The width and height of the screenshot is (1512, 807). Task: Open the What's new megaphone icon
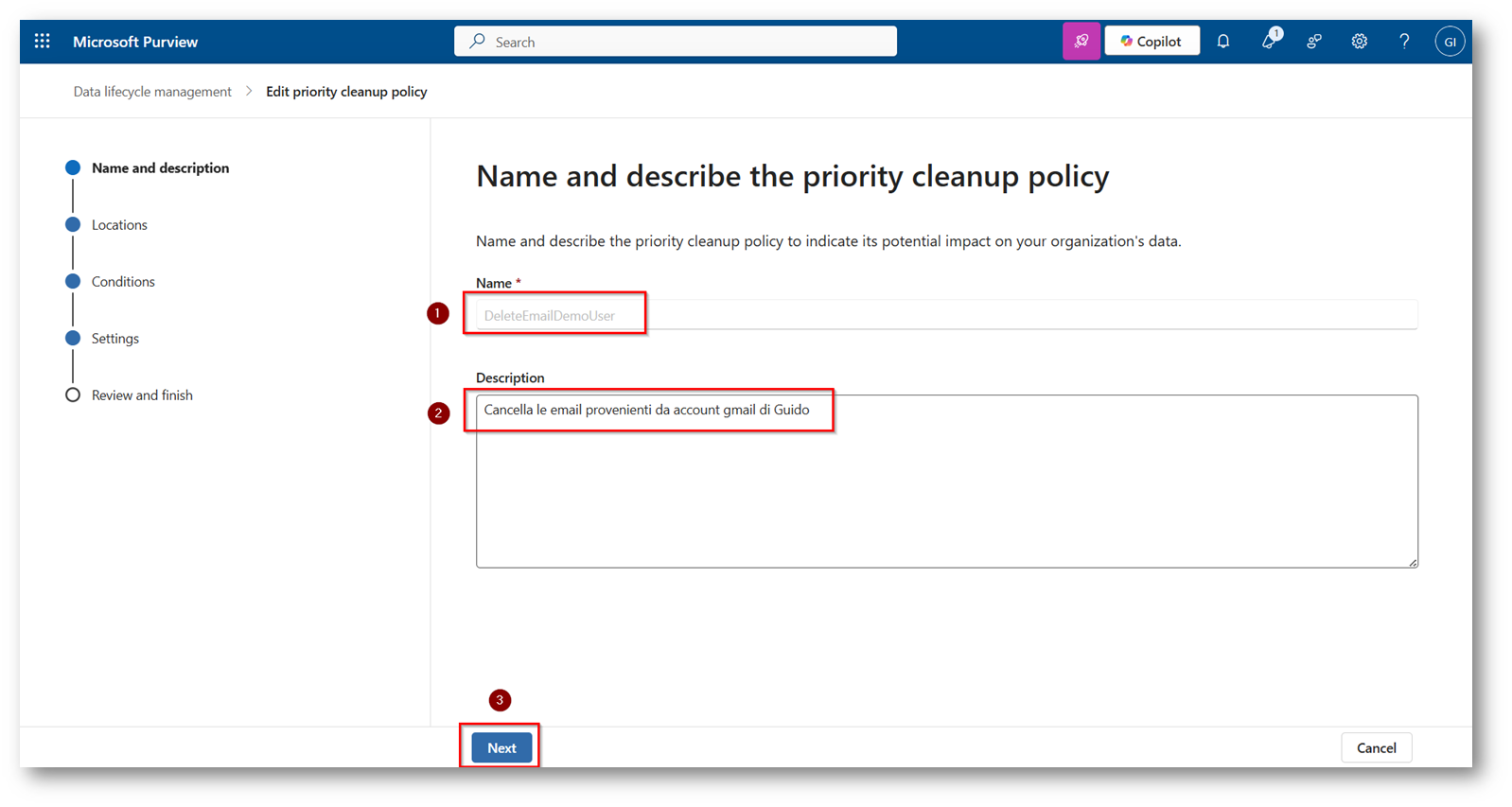pos(1269,41)
